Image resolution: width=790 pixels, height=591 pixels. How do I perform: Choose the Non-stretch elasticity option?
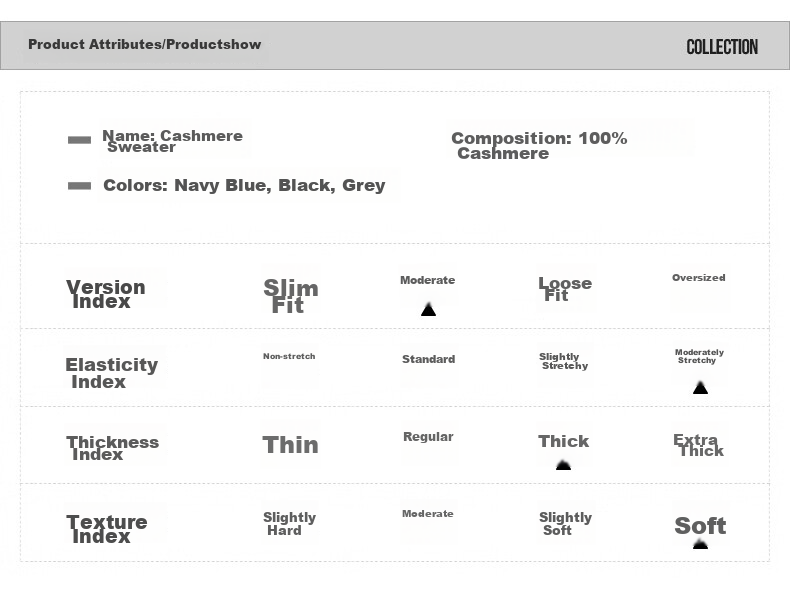tap(289, 356)
